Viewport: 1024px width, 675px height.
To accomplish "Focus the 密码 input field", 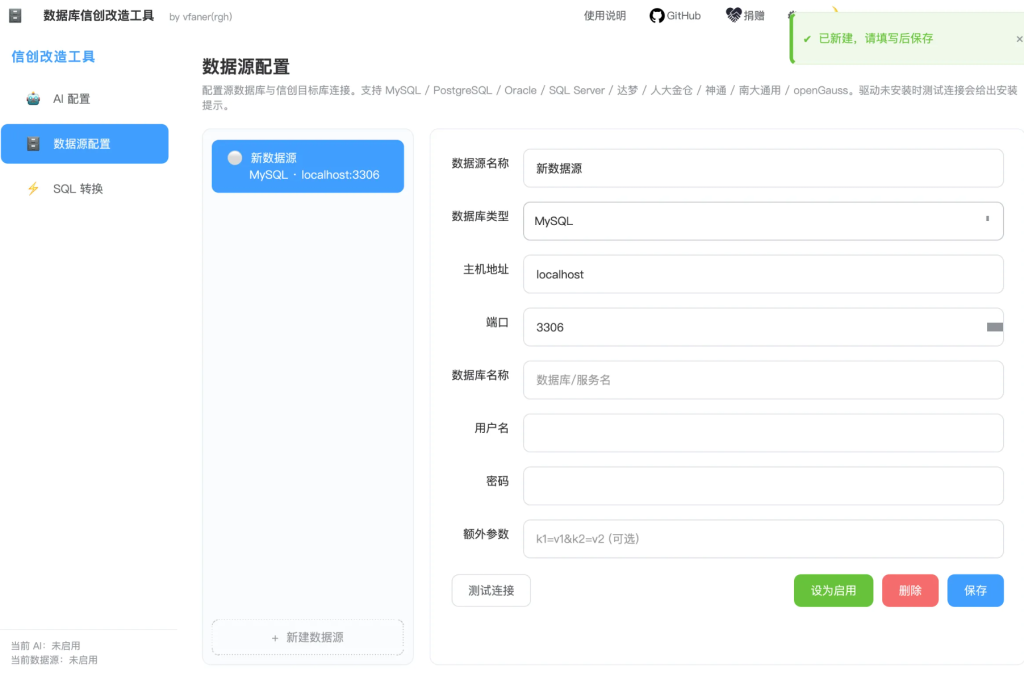I will [x=763, y=486].
